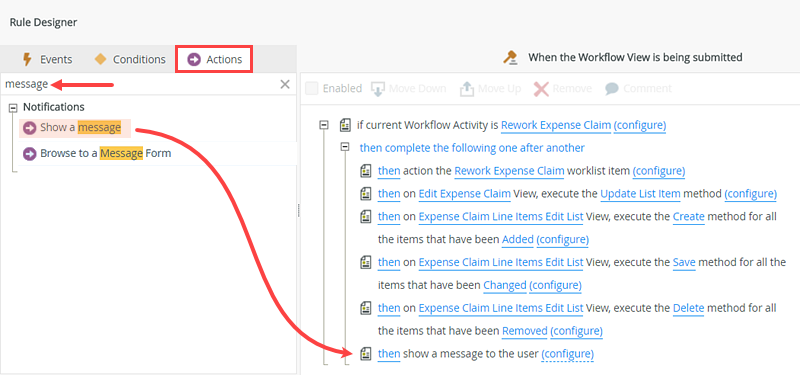Configure the Create method action
The image size is (800, 375).
(x=562, y=239)
